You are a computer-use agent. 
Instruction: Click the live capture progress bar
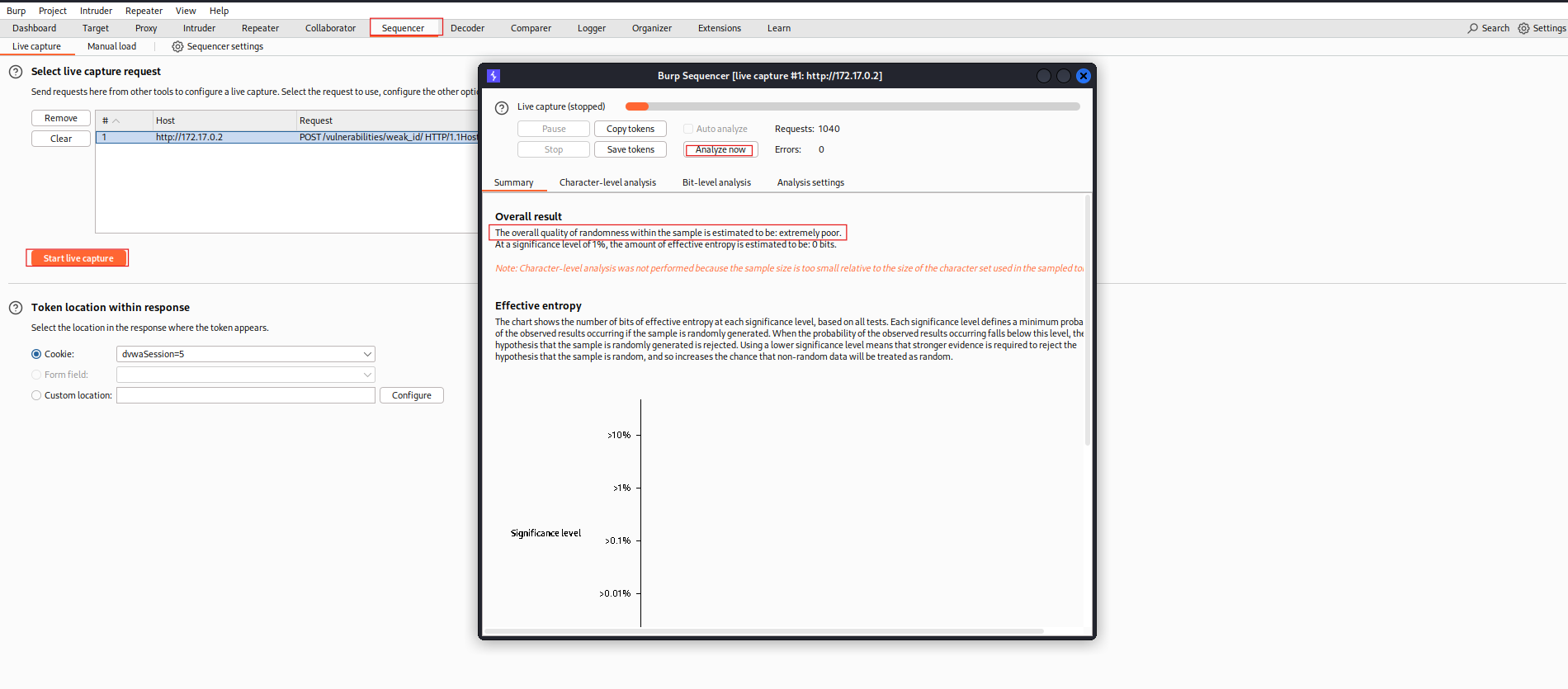coord(852,106)
